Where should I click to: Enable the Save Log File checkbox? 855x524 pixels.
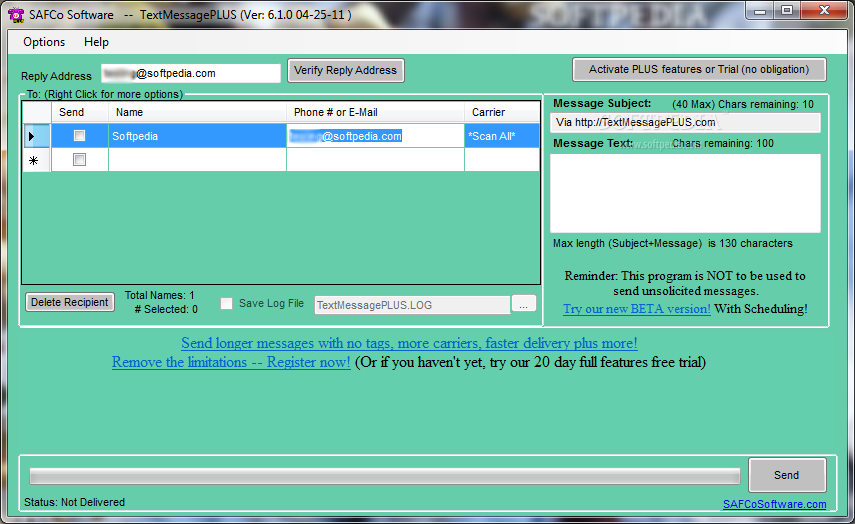coord(226,303)
